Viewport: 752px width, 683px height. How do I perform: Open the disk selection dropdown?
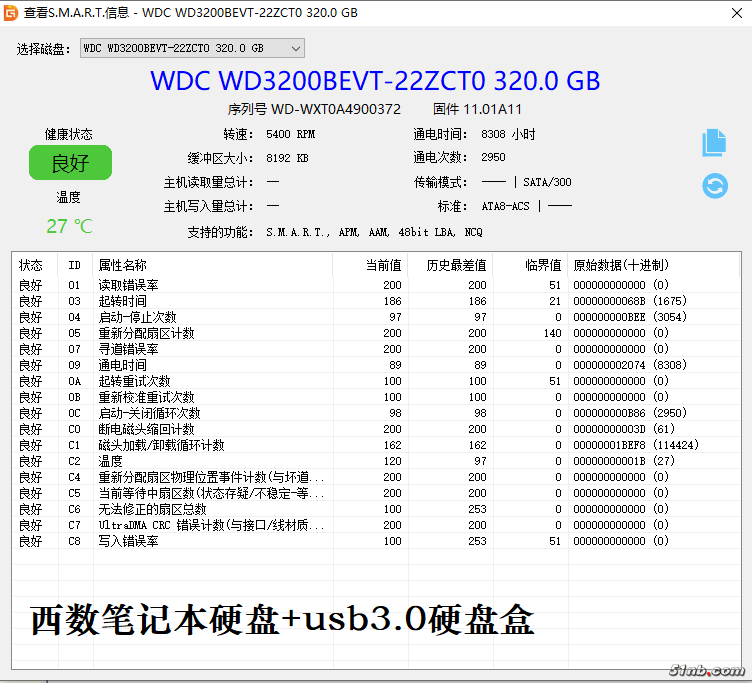point(192,48)
